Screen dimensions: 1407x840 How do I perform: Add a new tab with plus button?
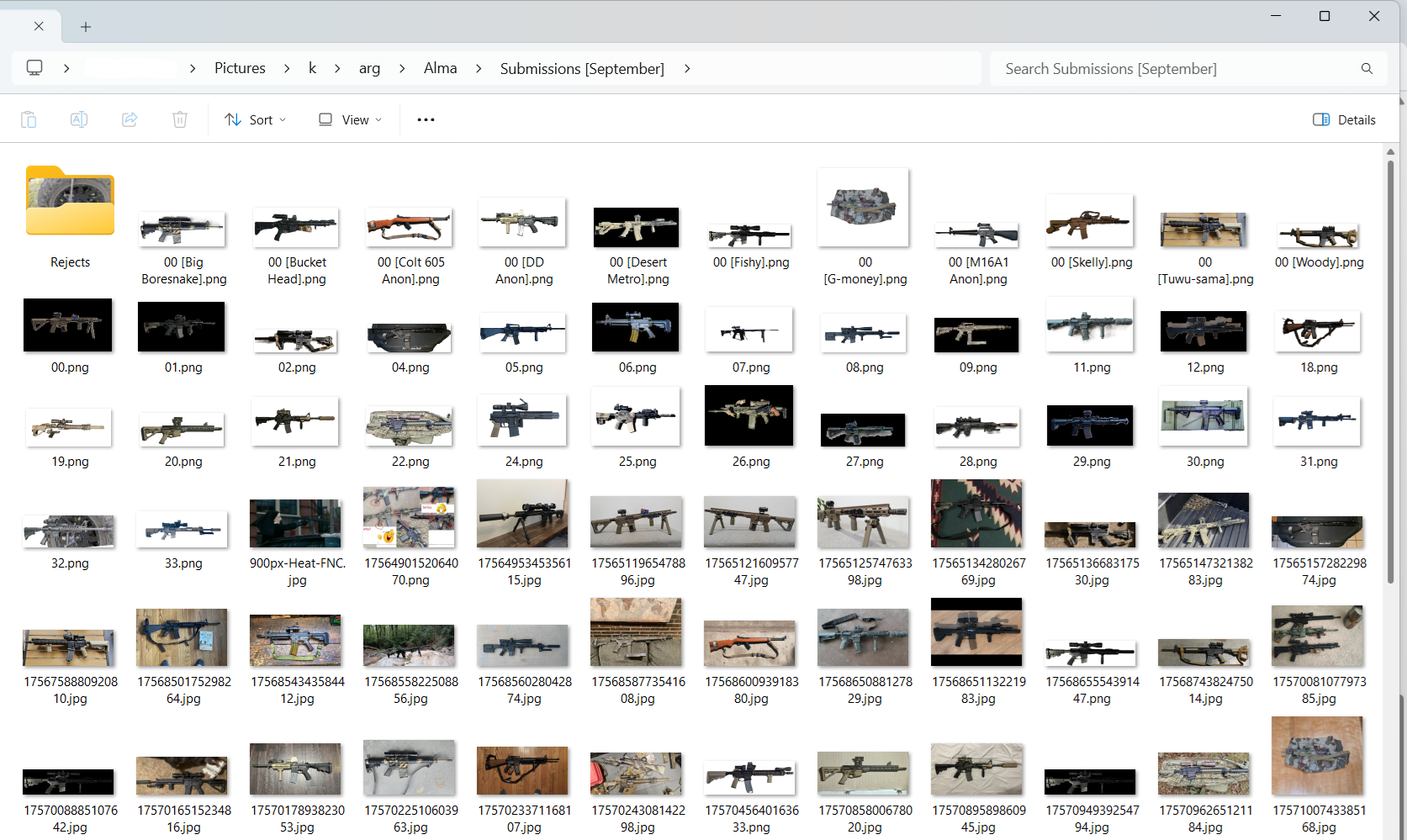pos(86,27)
